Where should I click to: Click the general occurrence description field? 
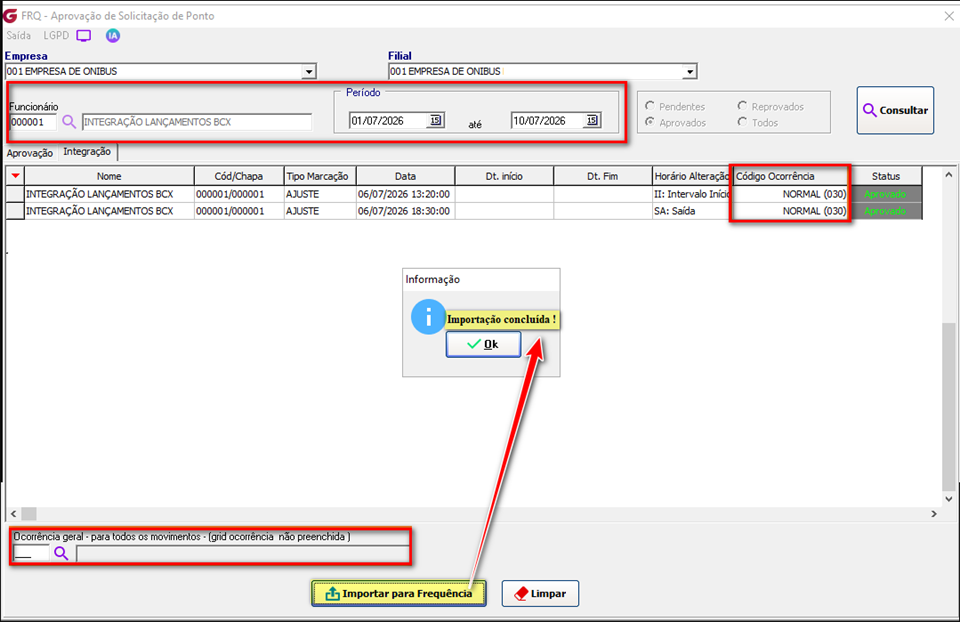[242, 553]
